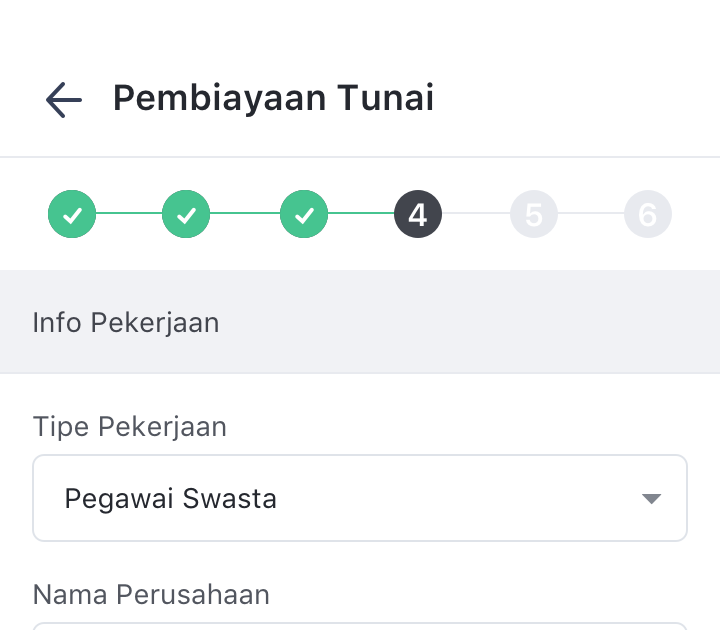This screenshot has width=720, height=630.
Task: Click the Nama Perusahaan field label
Action: click(151, 594)
